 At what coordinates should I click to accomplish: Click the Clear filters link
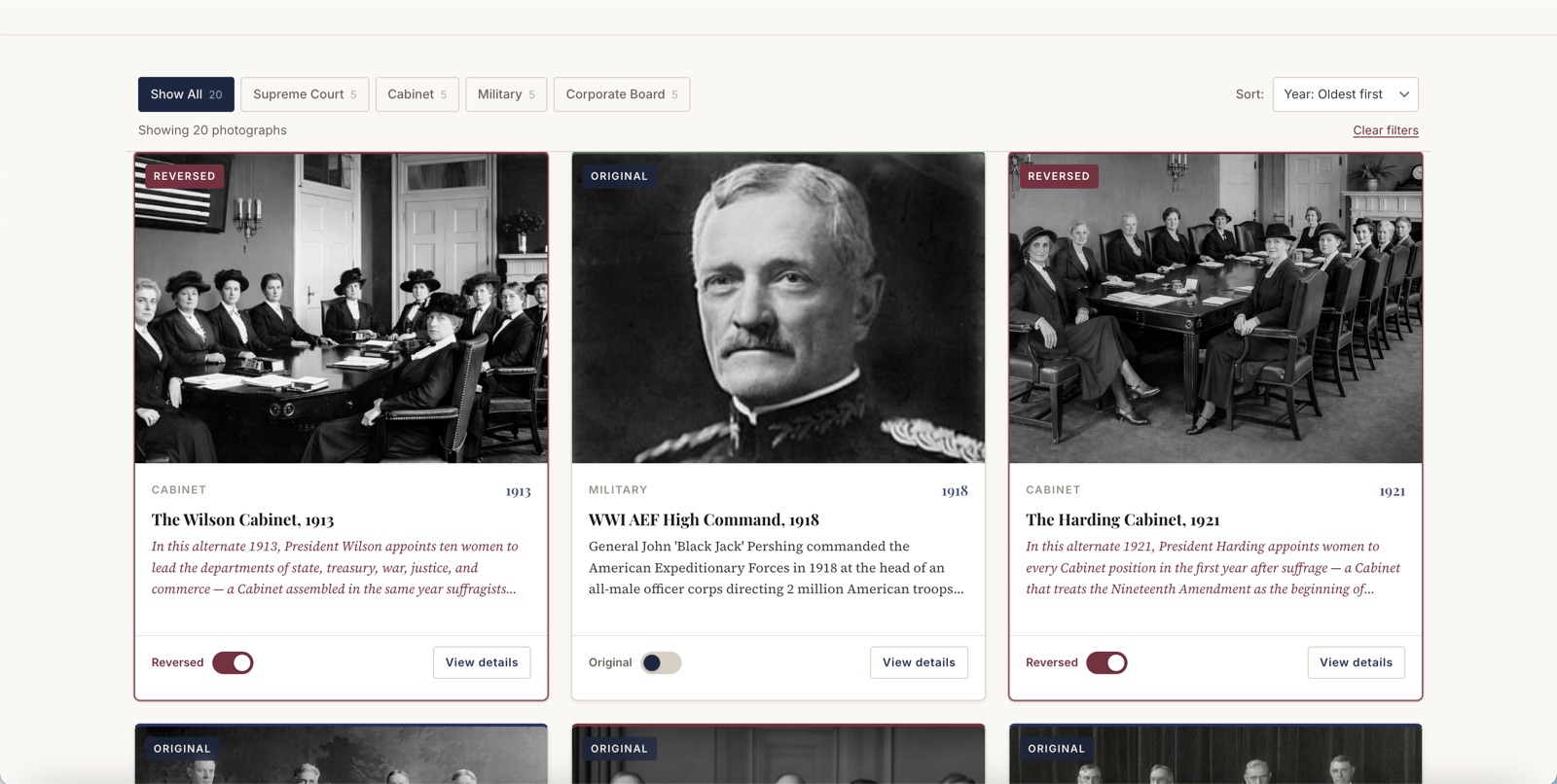(1386, 130)
